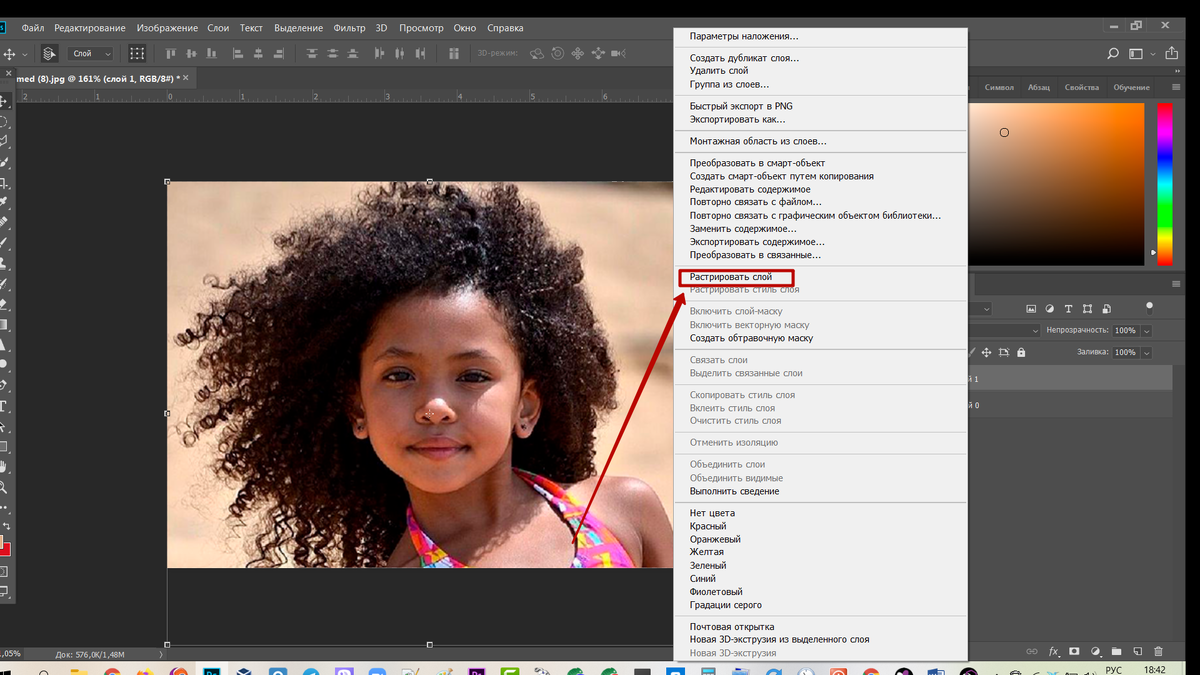Choose Красный color label

[708, 526]
